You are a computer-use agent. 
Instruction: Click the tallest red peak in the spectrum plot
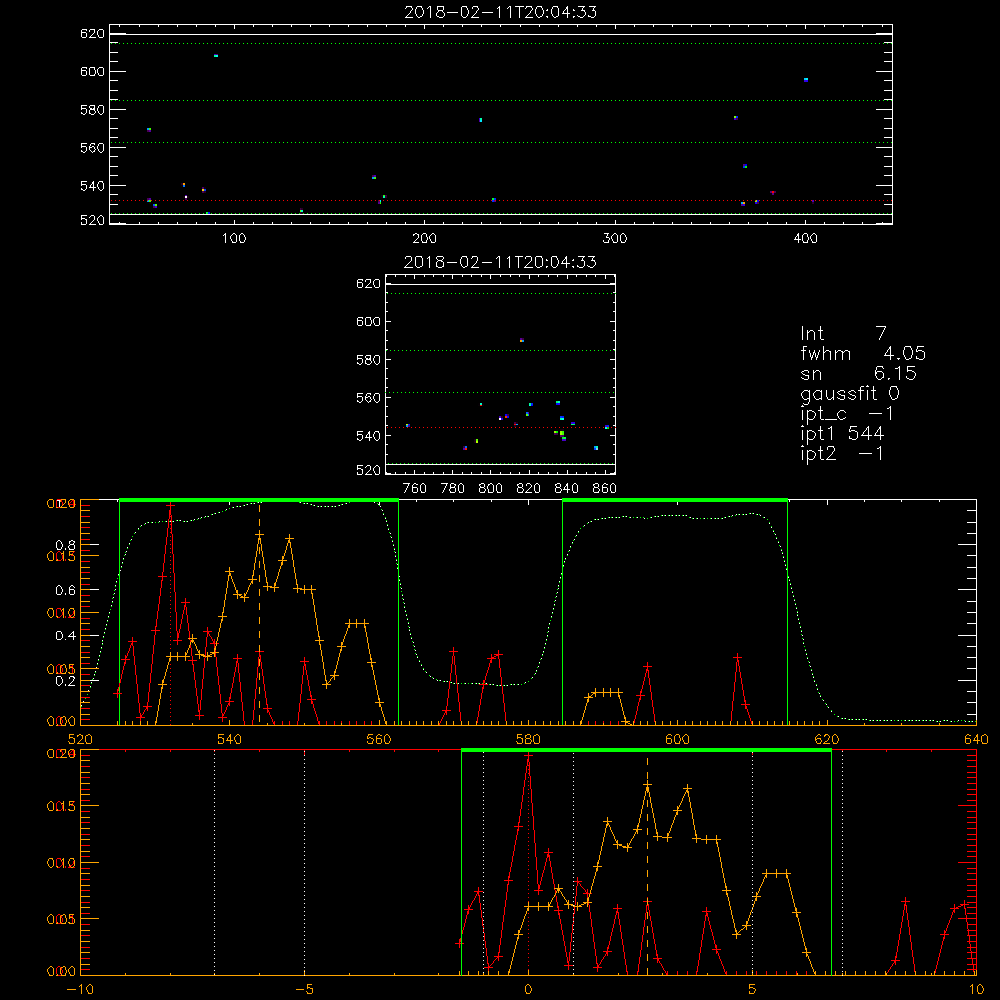coord(170,505)
